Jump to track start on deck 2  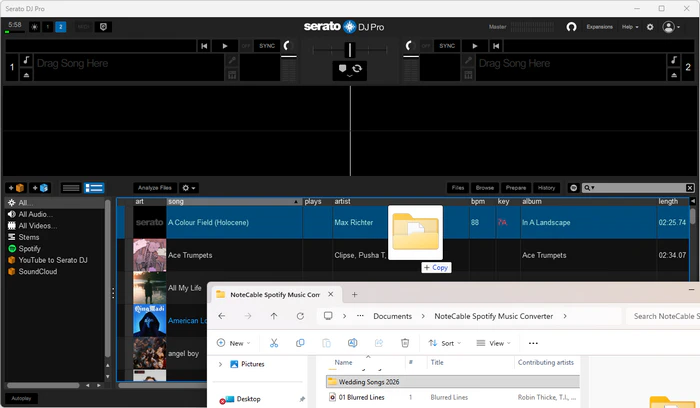pos(496,46)
